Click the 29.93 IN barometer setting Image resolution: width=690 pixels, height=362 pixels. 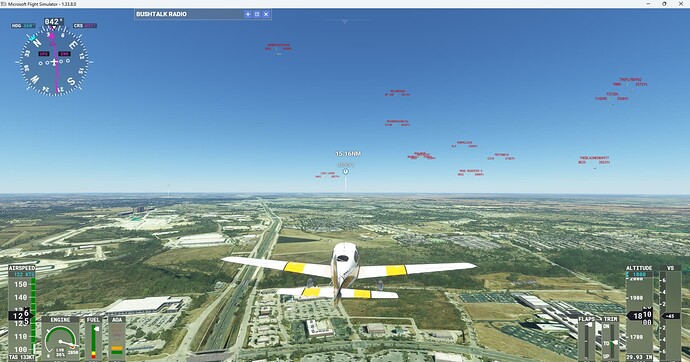[x=639, y=358]
